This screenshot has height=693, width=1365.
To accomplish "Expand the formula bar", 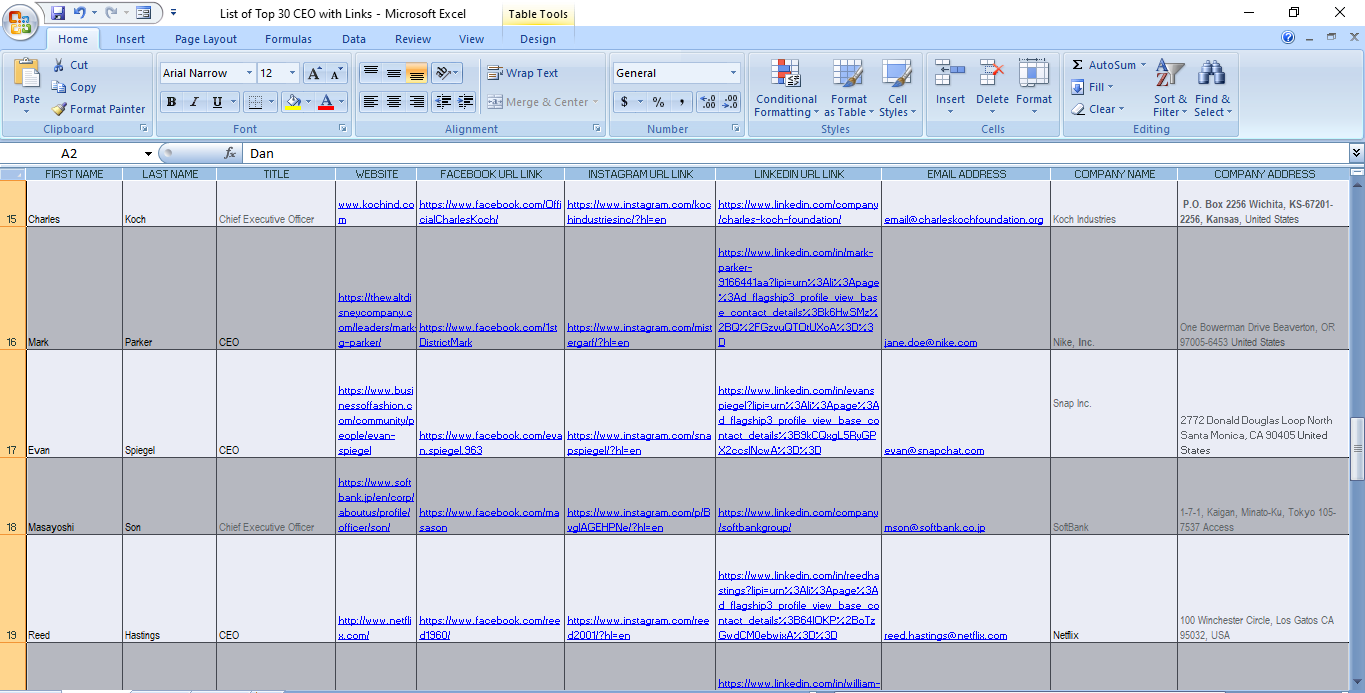I will coord(1356,153).
